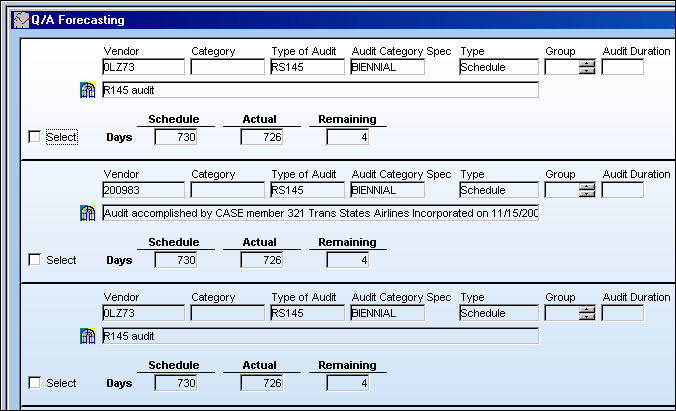This screenshot has height=411, width=676.
Task: Click Schedule days 730 in top record
Action: tap(176, 137)
